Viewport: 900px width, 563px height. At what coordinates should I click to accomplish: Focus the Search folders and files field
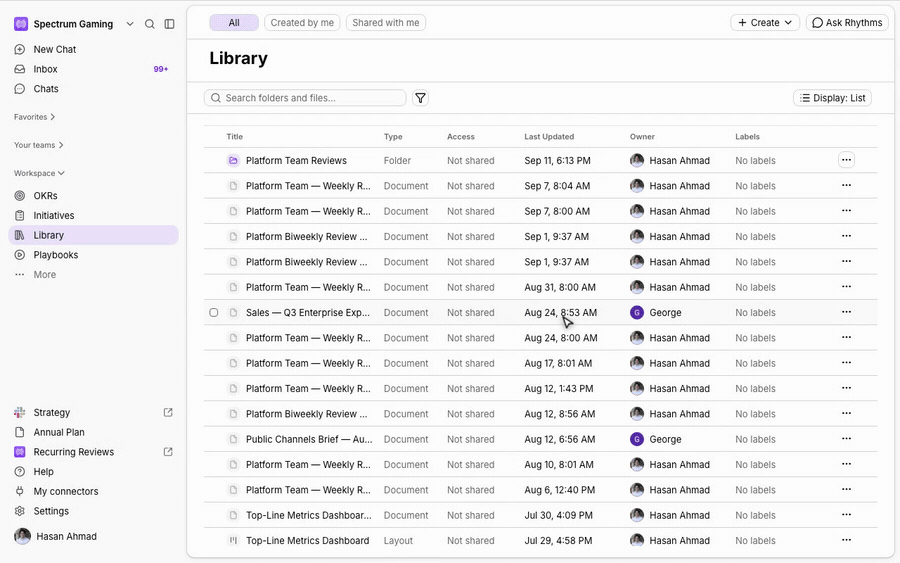pos(305,98)
